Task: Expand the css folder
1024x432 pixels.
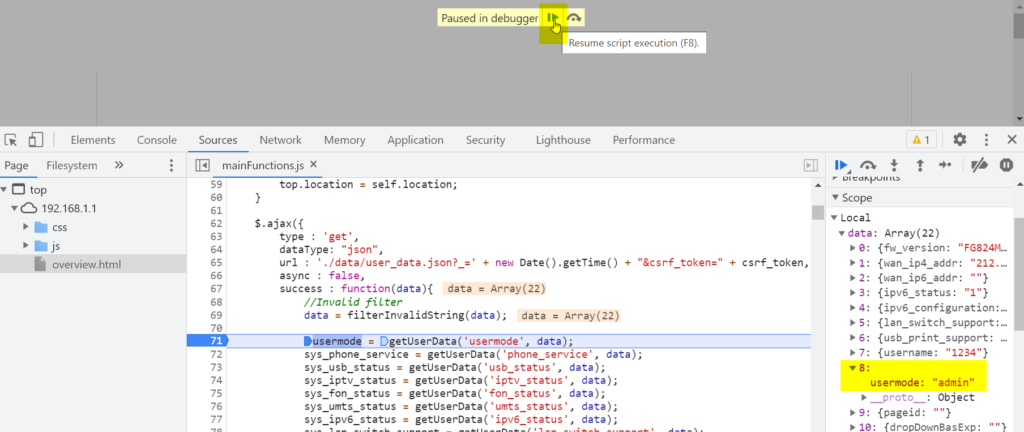Action: tap(27, 227)
